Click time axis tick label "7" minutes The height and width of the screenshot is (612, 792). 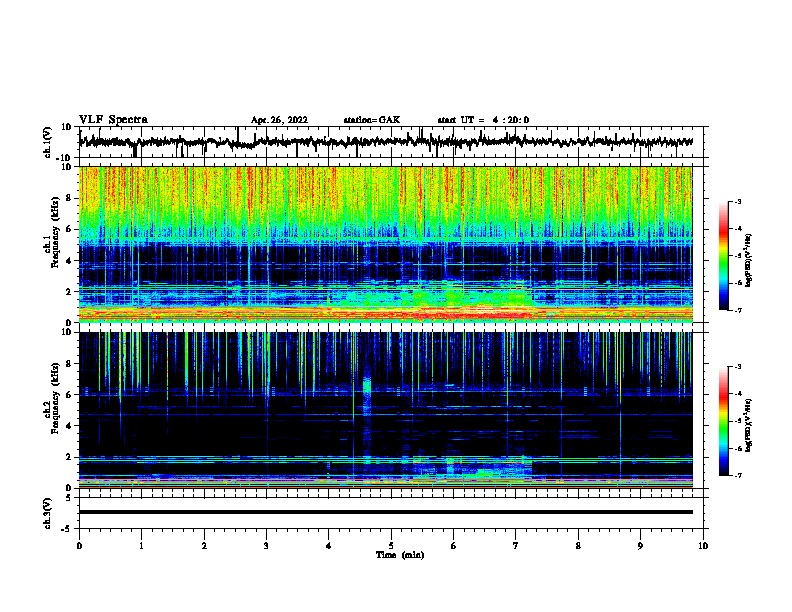pyautogui.click(x=516, y=546)
